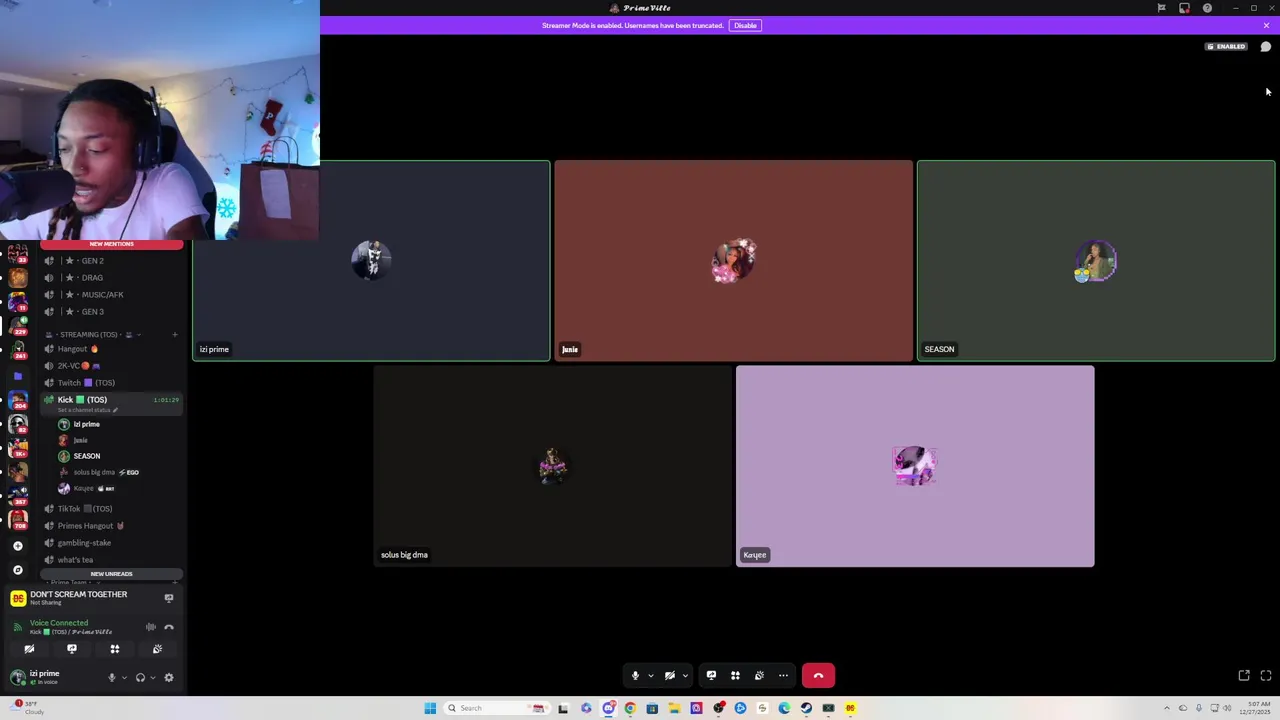Open Steam from the taskbar
Screen dimensions: 1280x720
[x=806, y=708]
